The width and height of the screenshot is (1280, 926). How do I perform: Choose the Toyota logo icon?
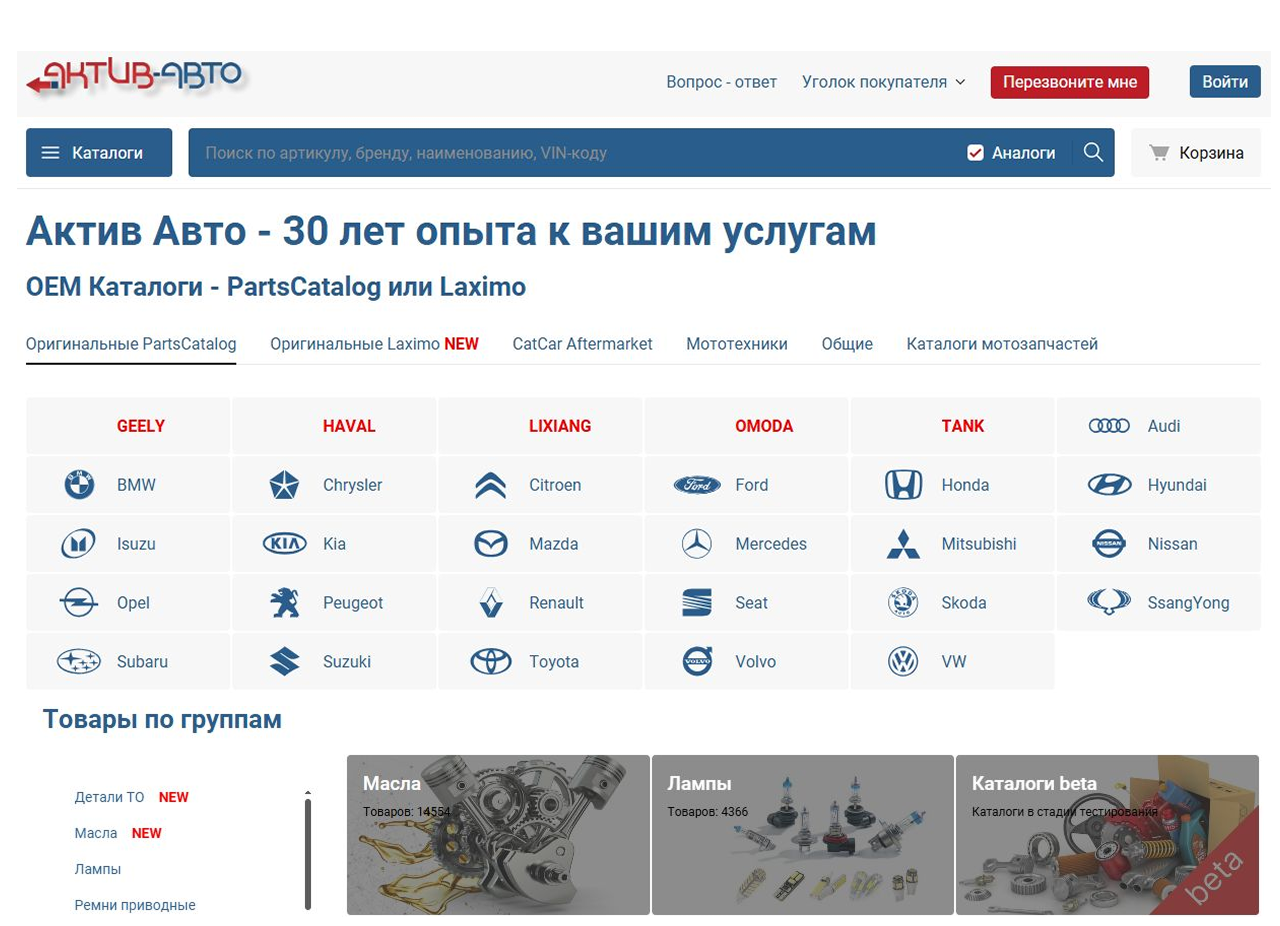491,662
